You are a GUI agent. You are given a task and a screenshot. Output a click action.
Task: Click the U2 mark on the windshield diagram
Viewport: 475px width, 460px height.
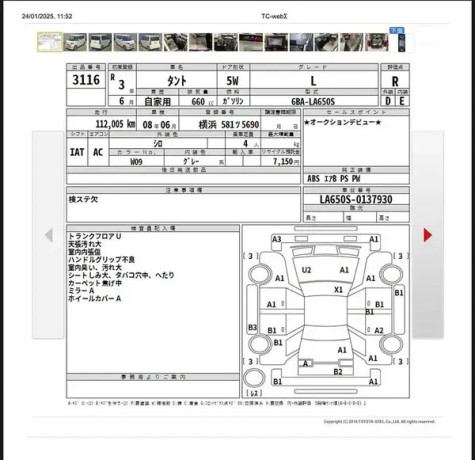tap(306, 270)
